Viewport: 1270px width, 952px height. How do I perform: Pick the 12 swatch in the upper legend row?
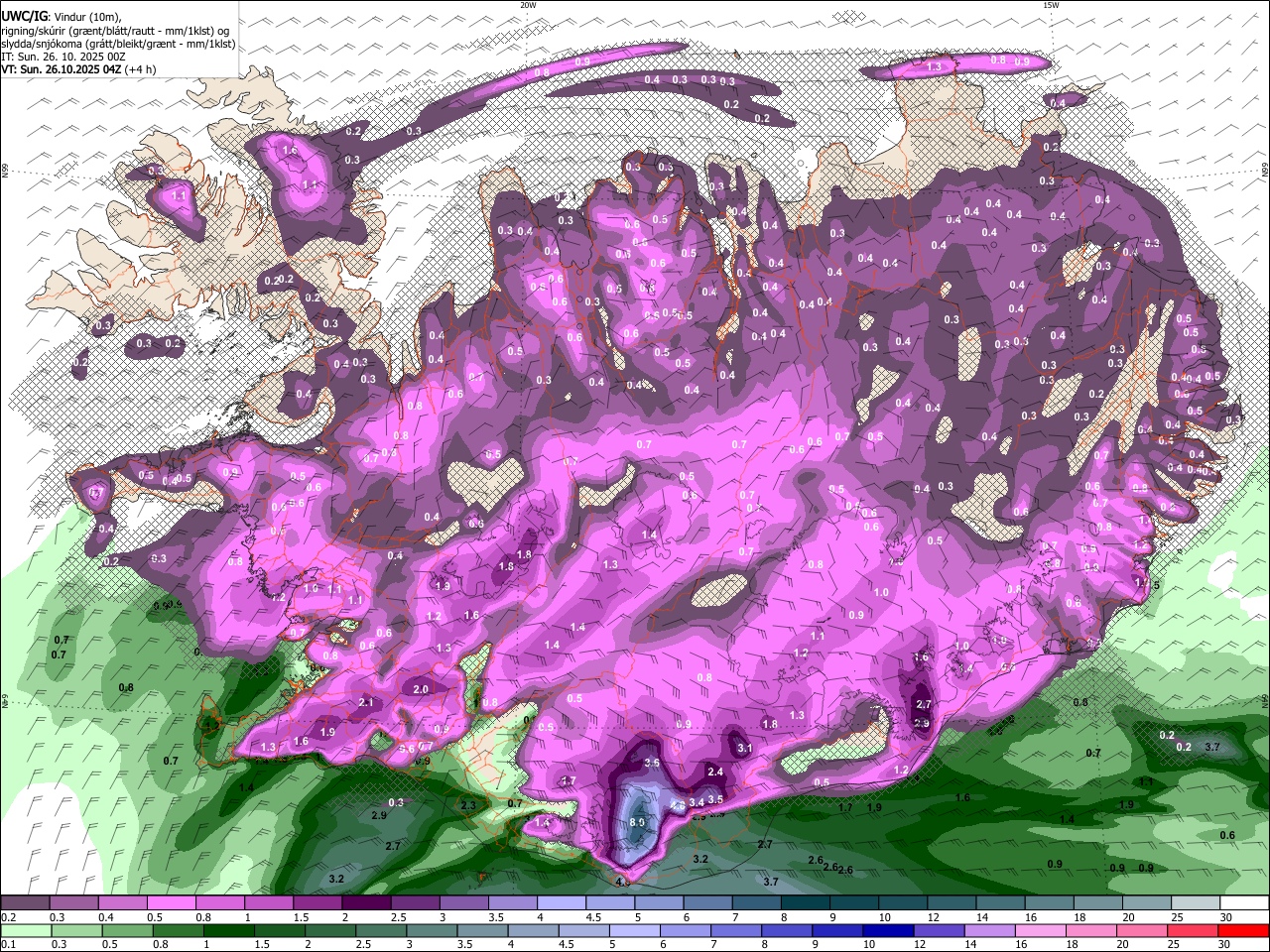click(x=952, y=903)
